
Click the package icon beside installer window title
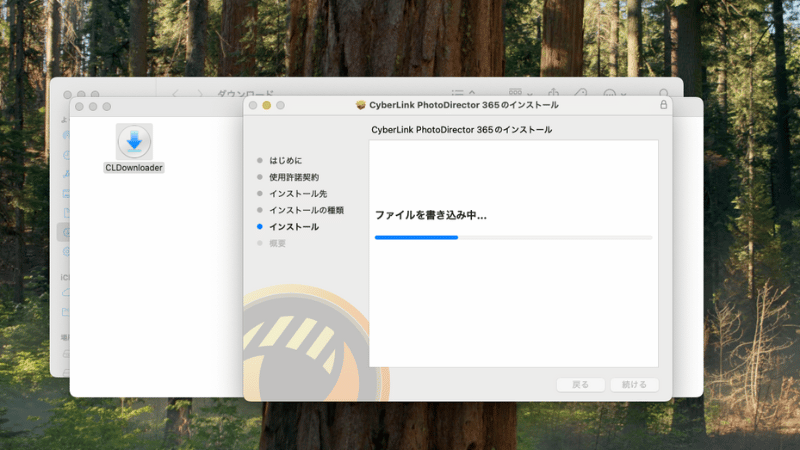(x=361, y=105)
